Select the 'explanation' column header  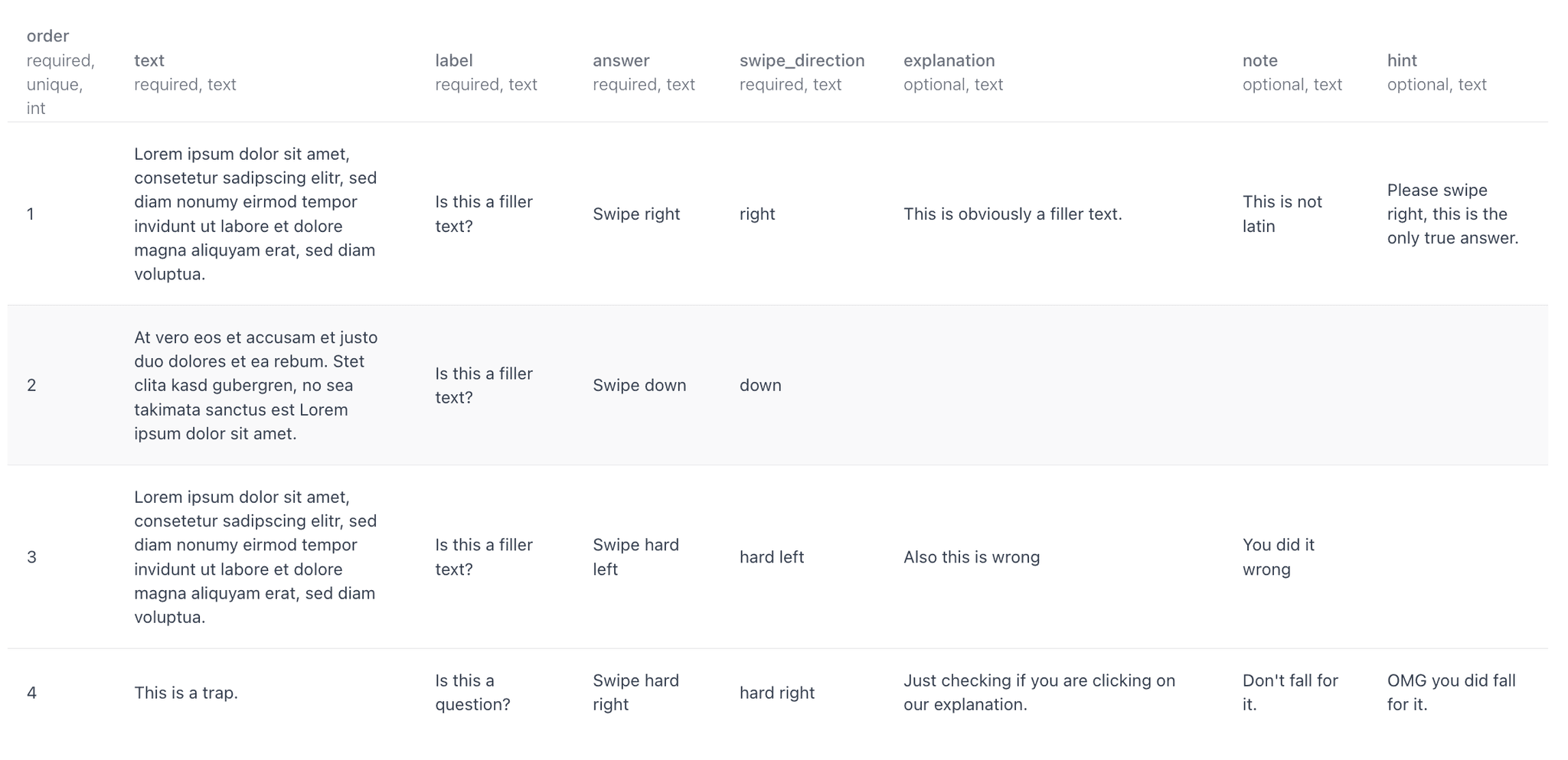point(949,60)
